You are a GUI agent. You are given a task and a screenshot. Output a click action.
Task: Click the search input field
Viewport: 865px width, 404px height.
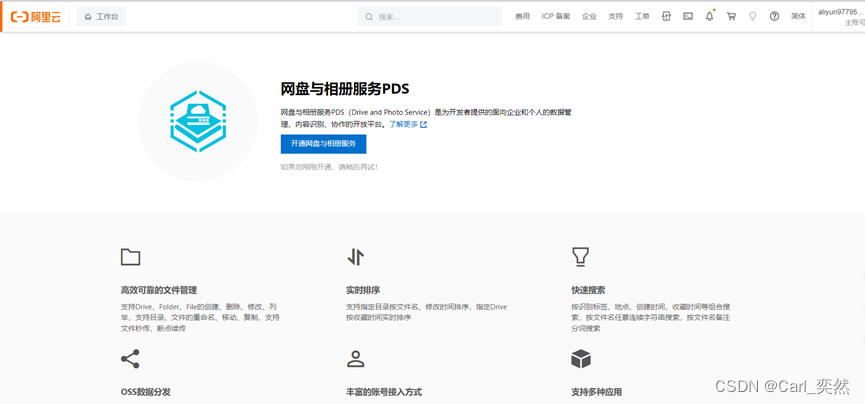tap(430, 17)
